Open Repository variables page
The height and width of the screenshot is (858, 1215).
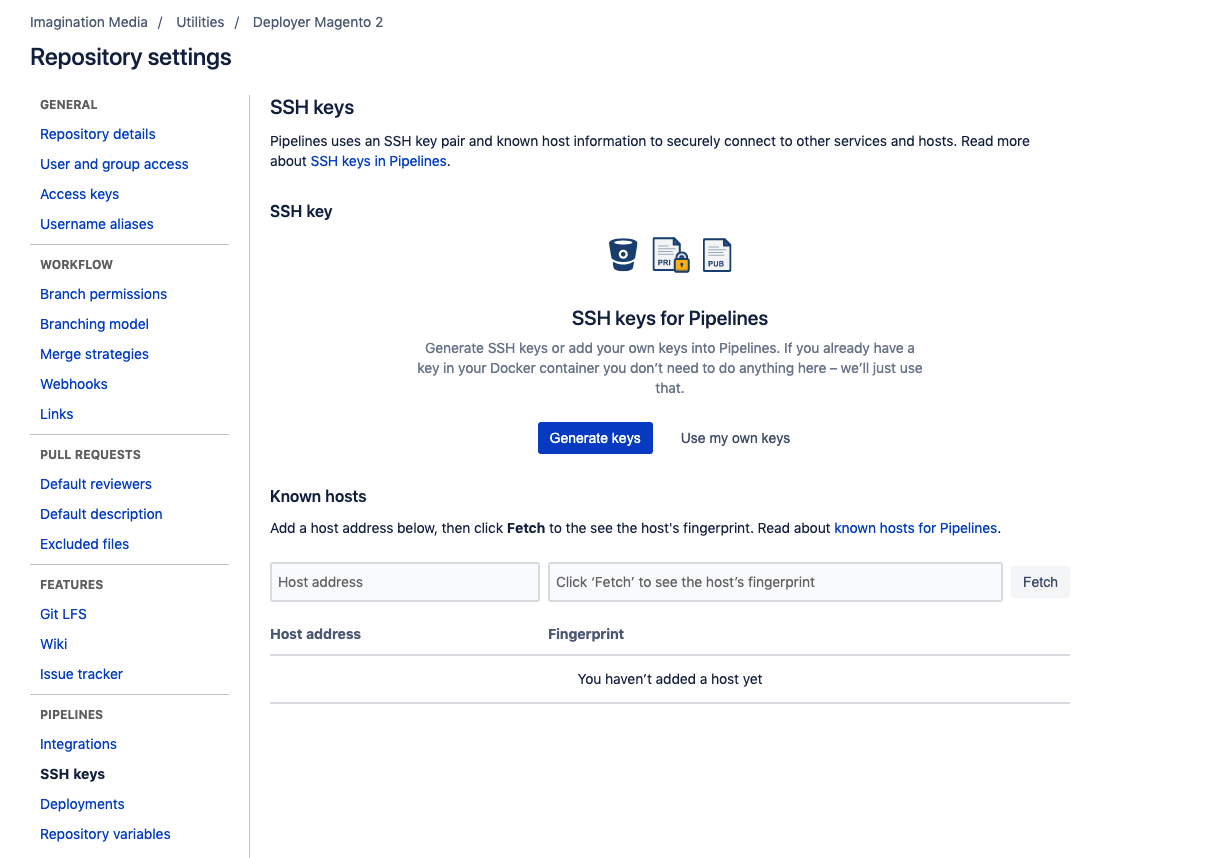105,834
